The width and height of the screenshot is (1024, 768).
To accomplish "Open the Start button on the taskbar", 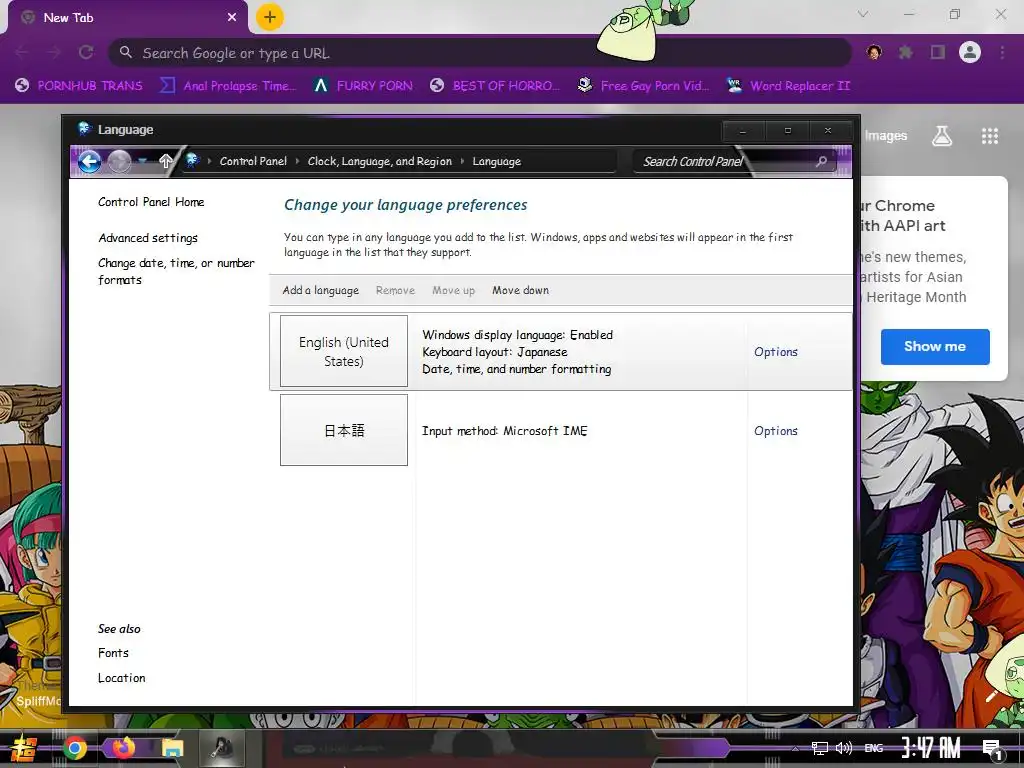I will [x=24, y=748].
